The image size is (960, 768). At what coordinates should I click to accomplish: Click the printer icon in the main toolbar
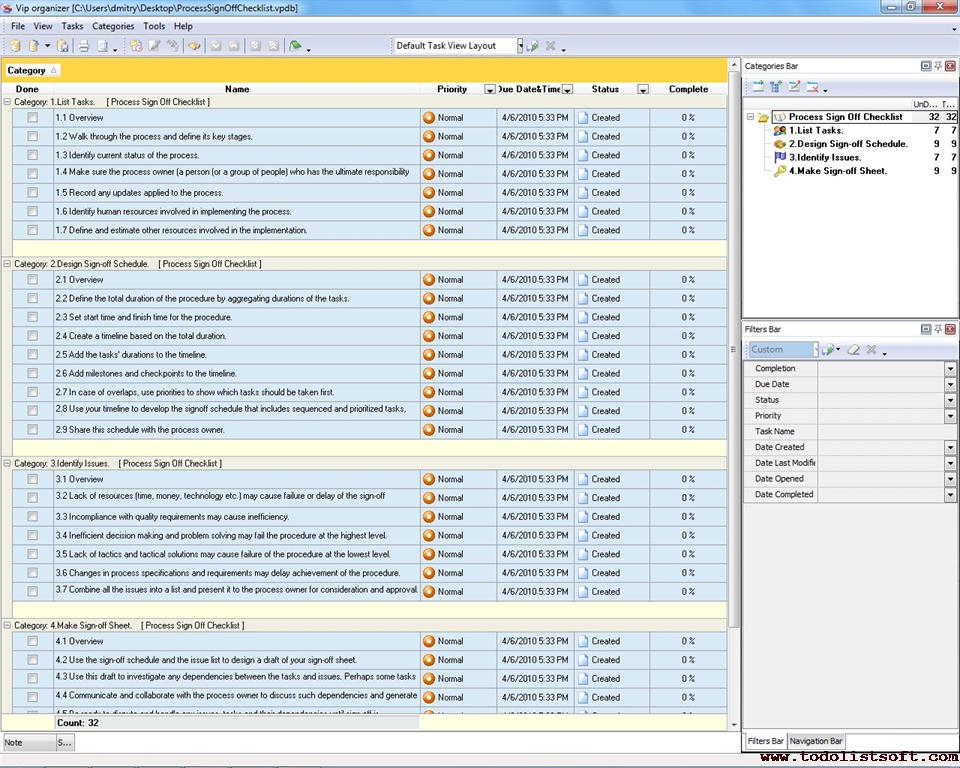84,46
